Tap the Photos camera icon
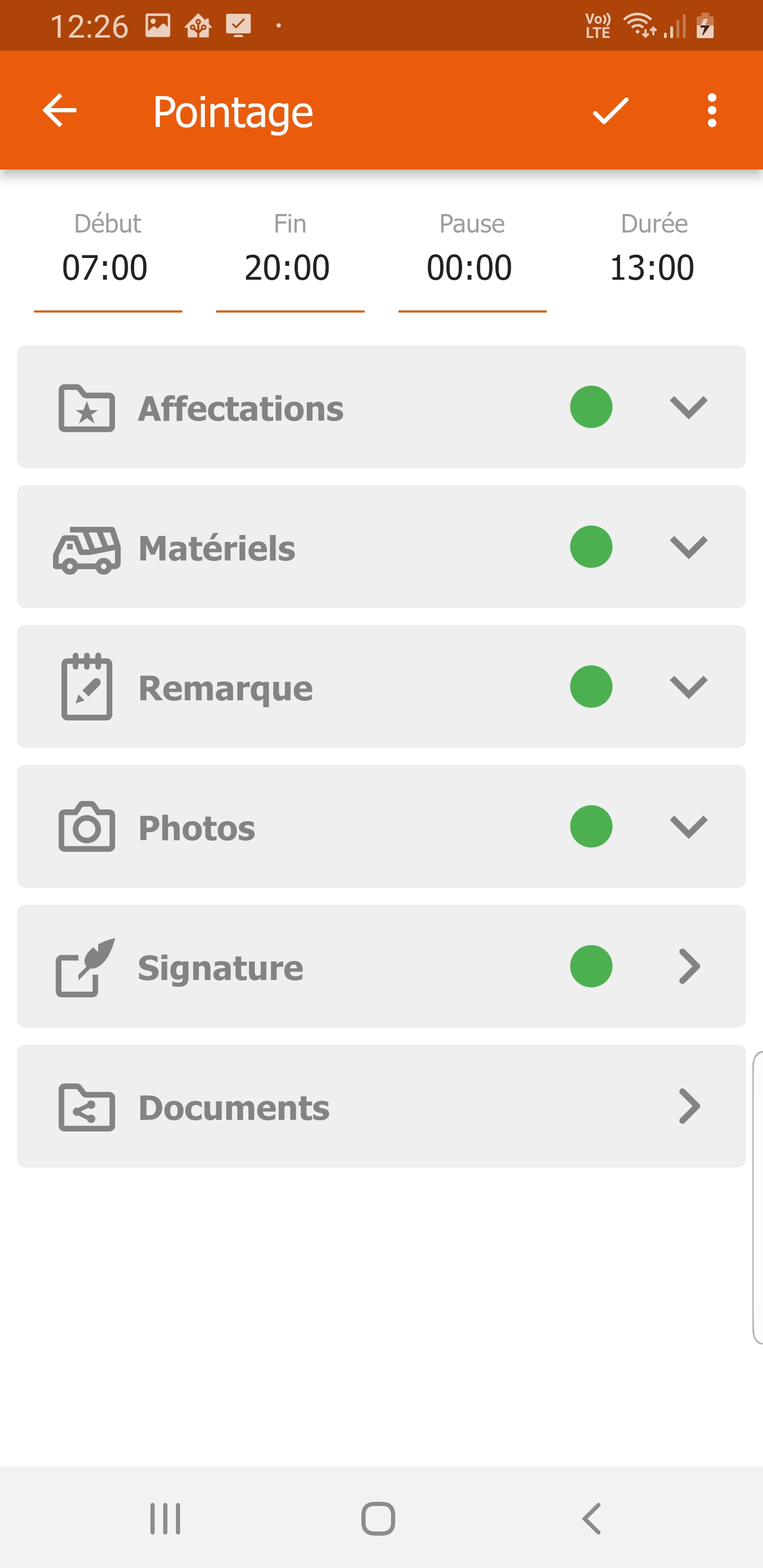The height and width of the screenshot is (1568, 763). 86,826
